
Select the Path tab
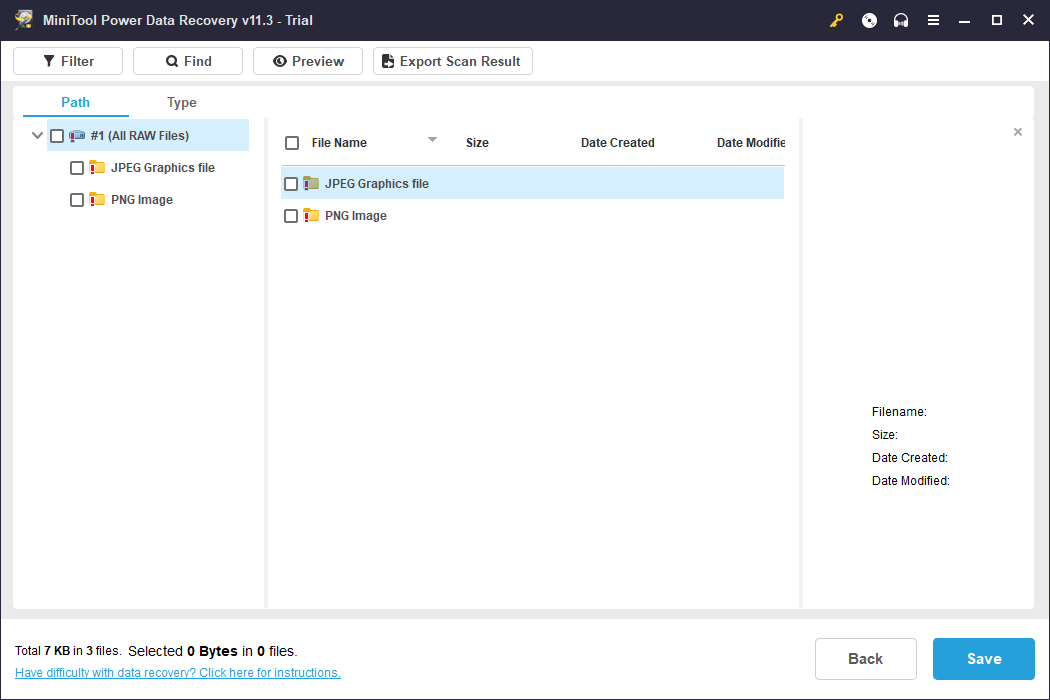pos(75,102)
